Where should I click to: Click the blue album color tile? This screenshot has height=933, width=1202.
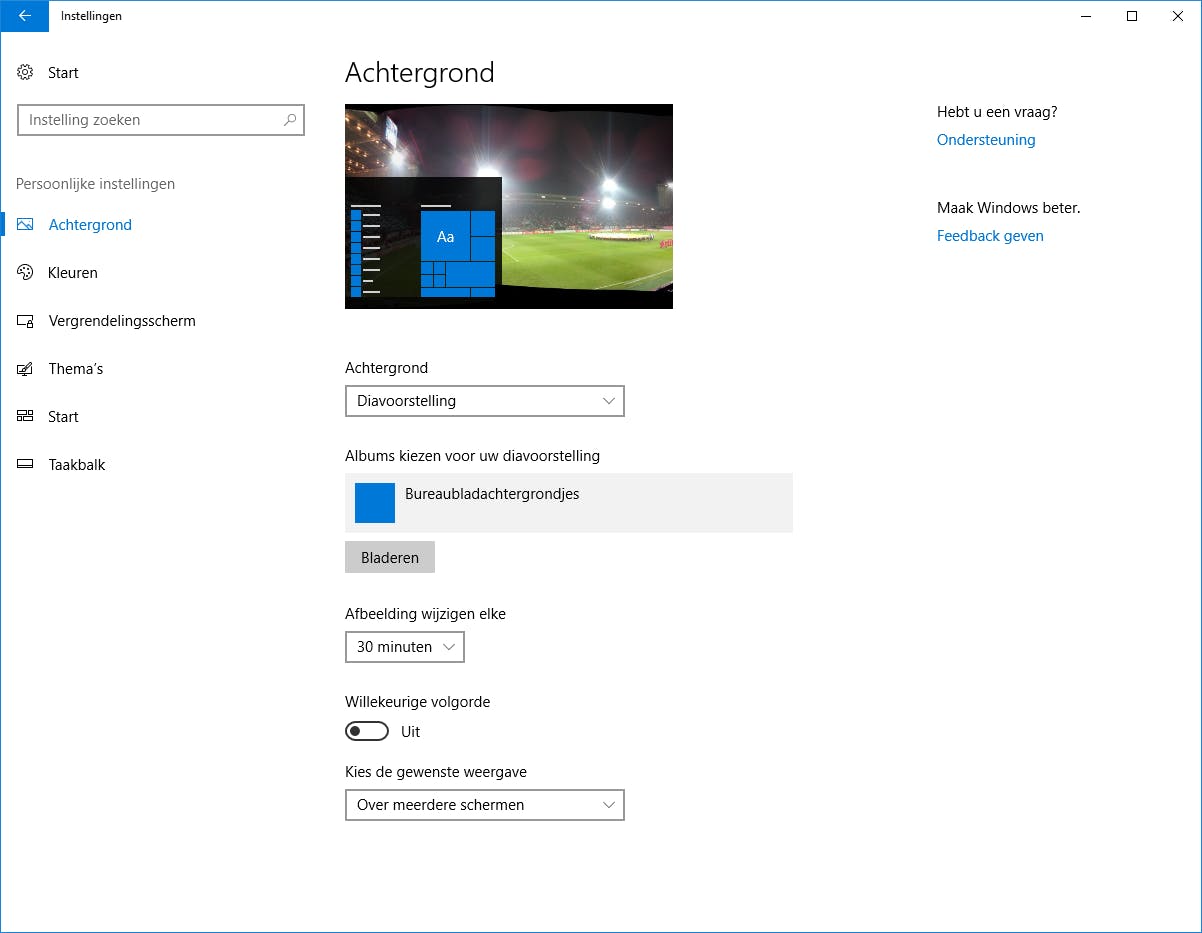pyautogui.click(x=374, y=502)
